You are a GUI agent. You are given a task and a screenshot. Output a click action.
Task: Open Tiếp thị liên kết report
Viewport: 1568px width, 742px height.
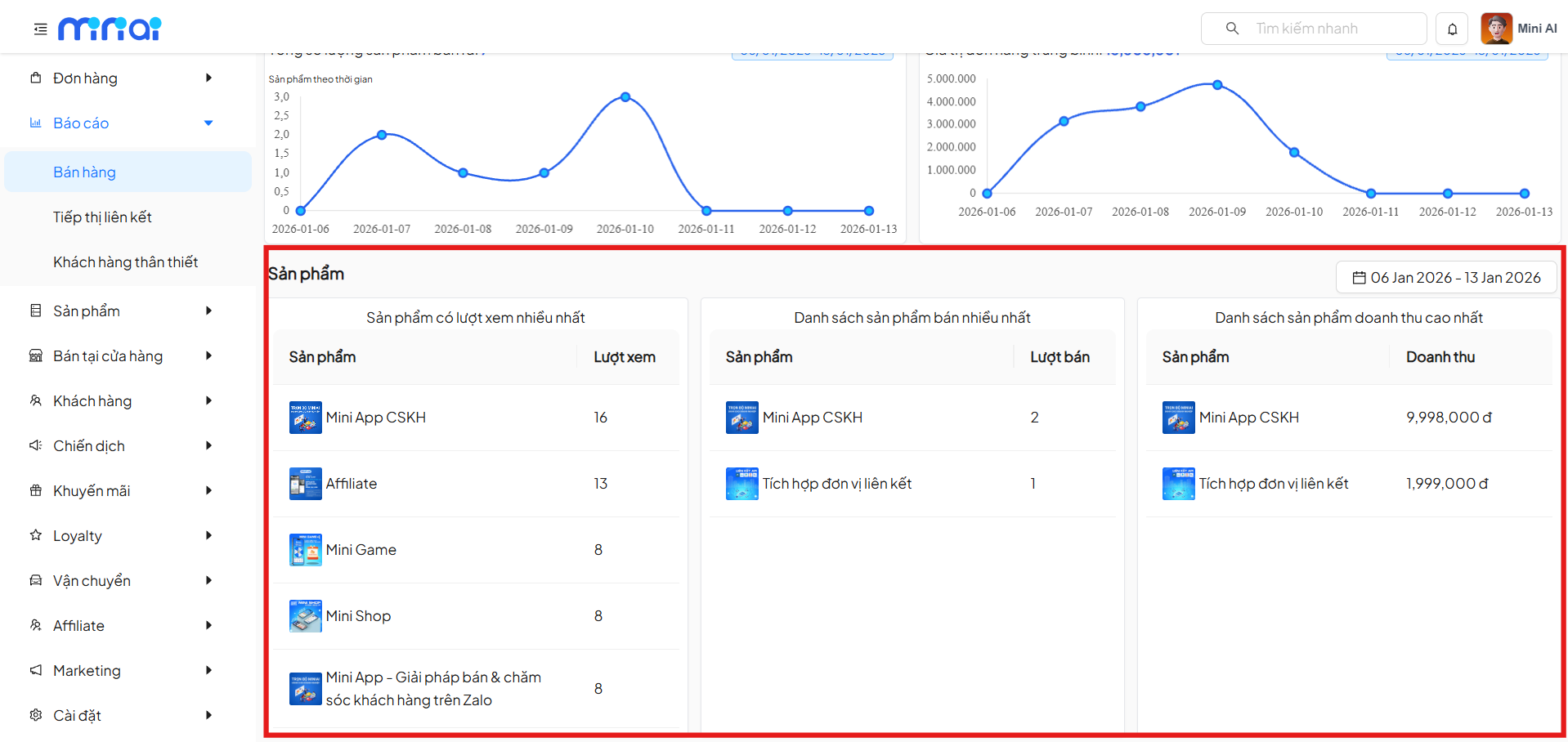pyautogui.click(x=102, y=217)
